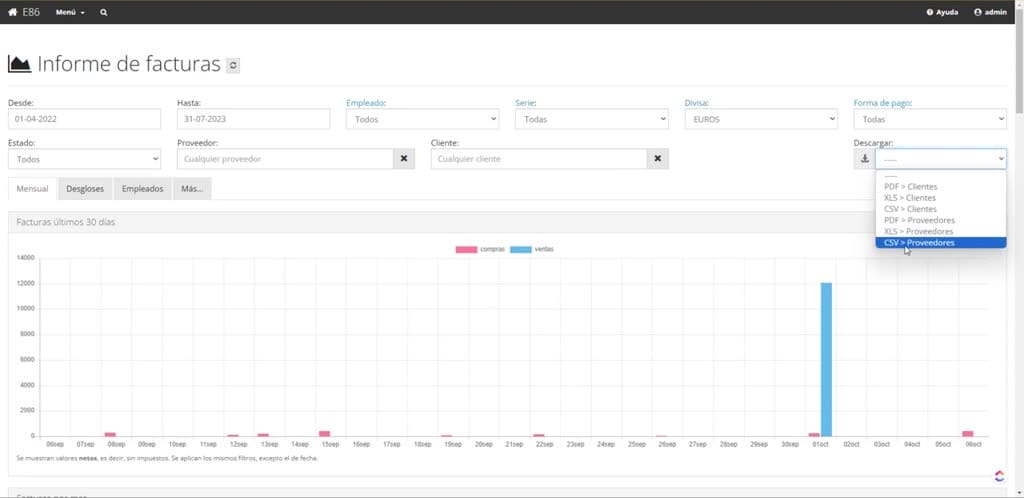Expand the Estado dropdown
Viewport: 1024px width, 498px height.
pyautogui.click(x=84, y=159)
